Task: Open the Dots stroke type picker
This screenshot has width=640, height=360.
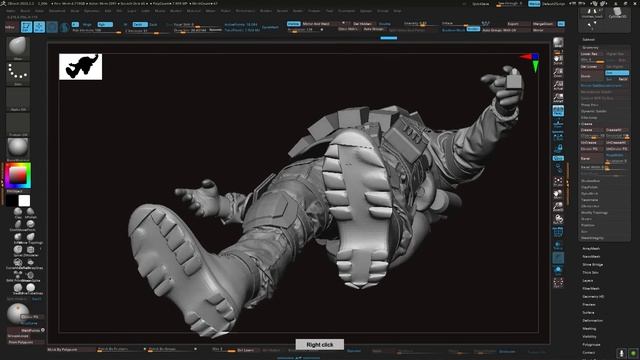Action: click(x=18, y=73)
